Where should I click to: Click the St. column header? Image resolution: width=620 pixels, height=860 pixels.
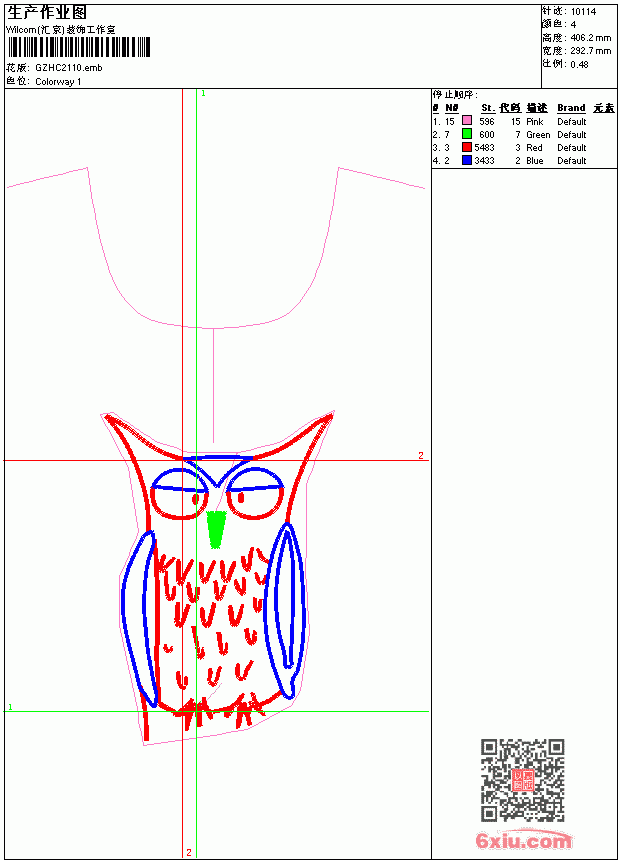488,108
